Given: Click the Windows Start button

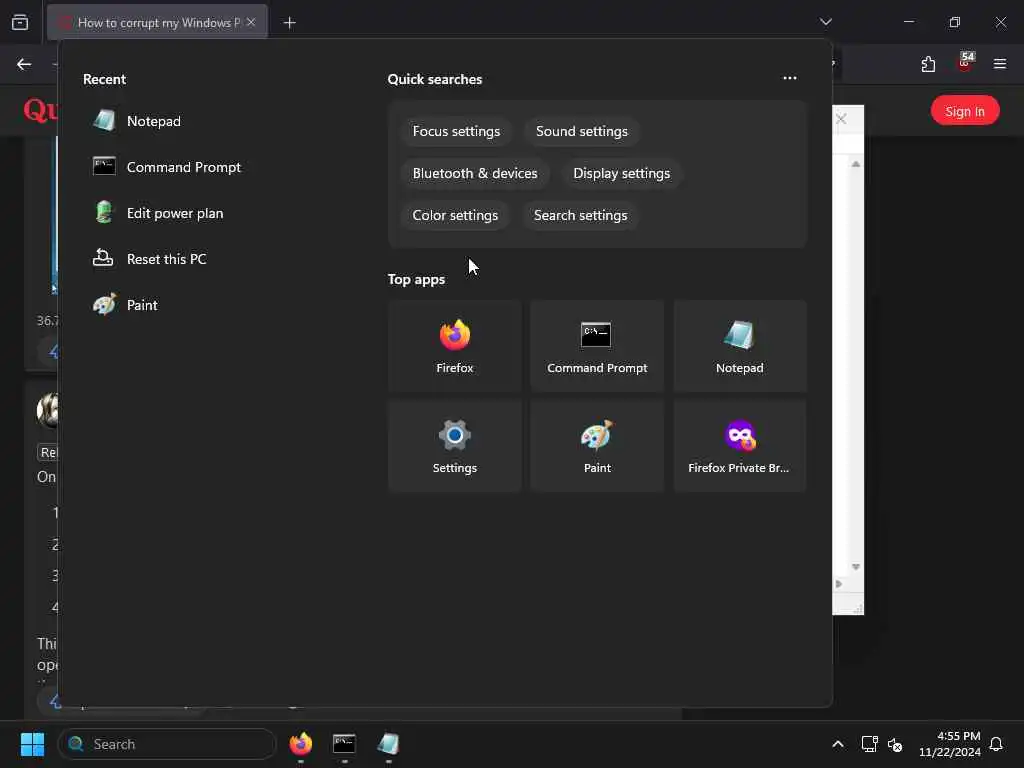Looking at the screenshot, I should 32,744.
